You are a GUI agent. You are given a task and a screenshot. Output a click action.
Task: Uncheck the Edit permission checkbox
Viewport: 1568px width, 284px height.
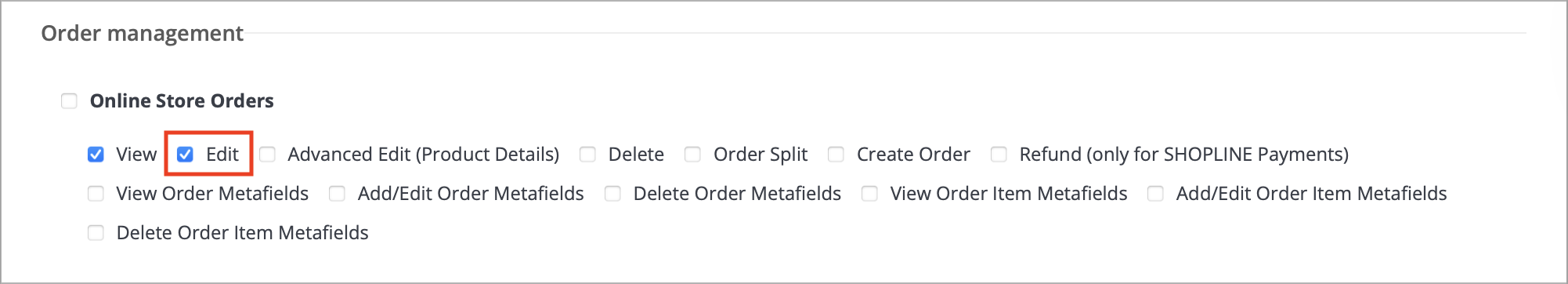click(x=185, y=155)
